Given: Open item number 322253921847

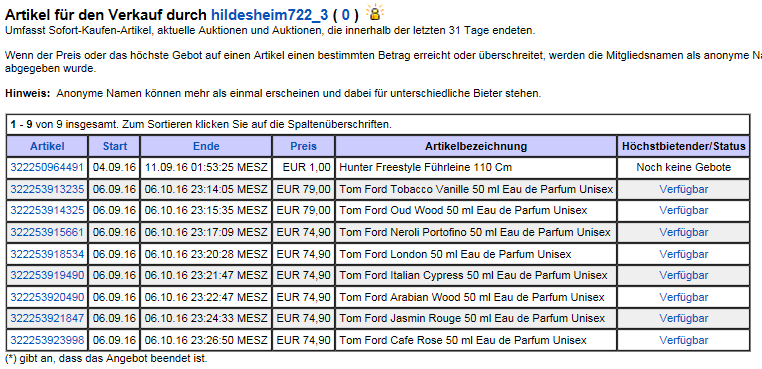Looking at the screenshot, I should point(47,318).
